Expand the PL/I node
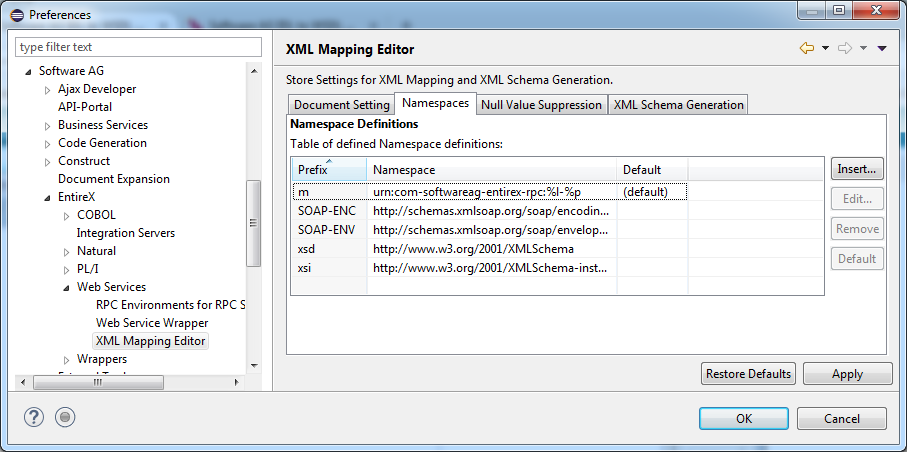907x452 pixels. [67, 270]
